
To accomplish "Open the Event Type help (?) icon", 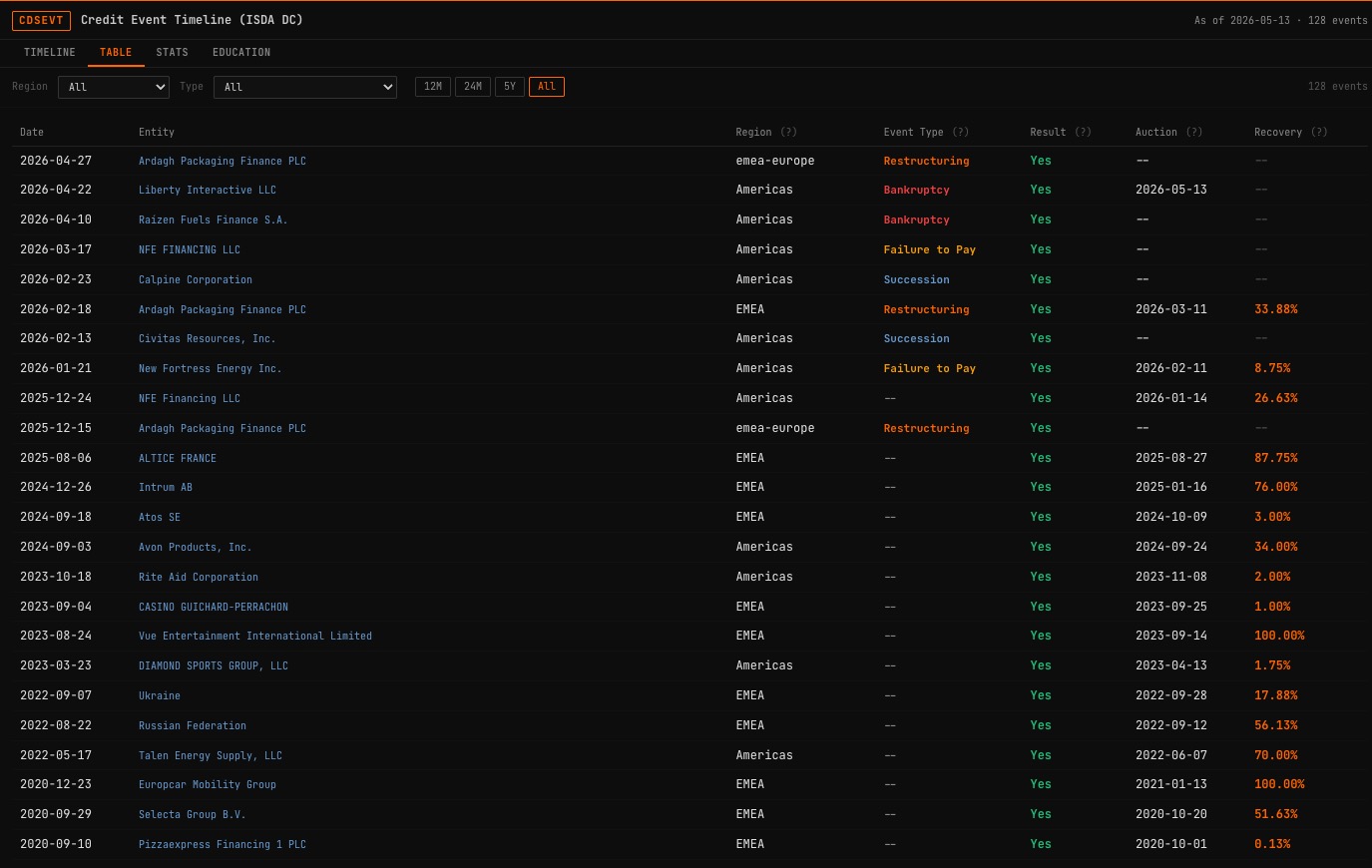I will tap(960, 132).
